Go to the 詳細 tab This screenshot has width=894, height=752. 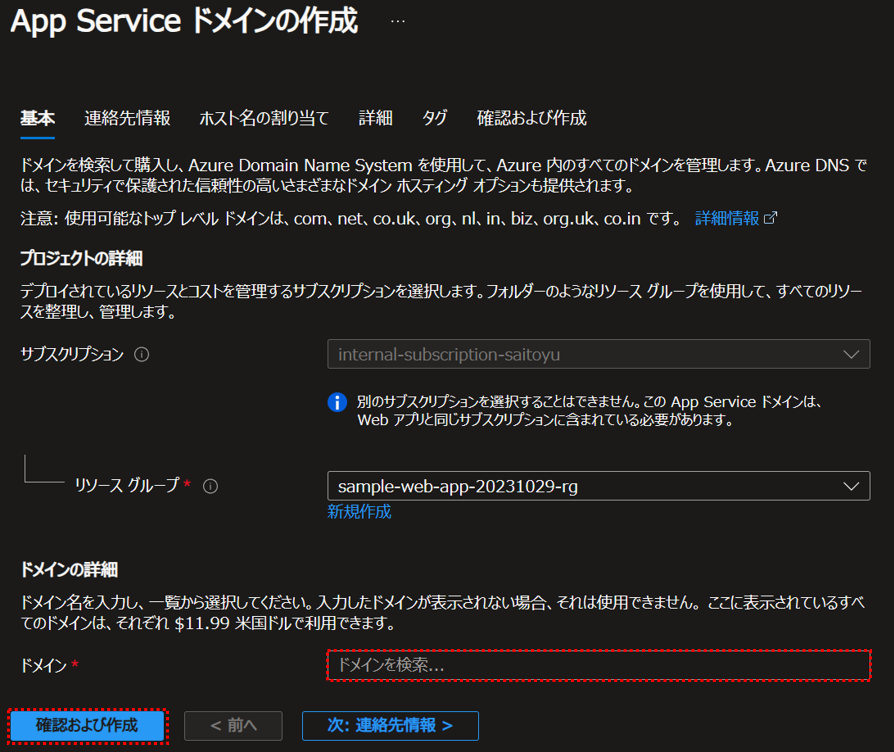(375, 118)
